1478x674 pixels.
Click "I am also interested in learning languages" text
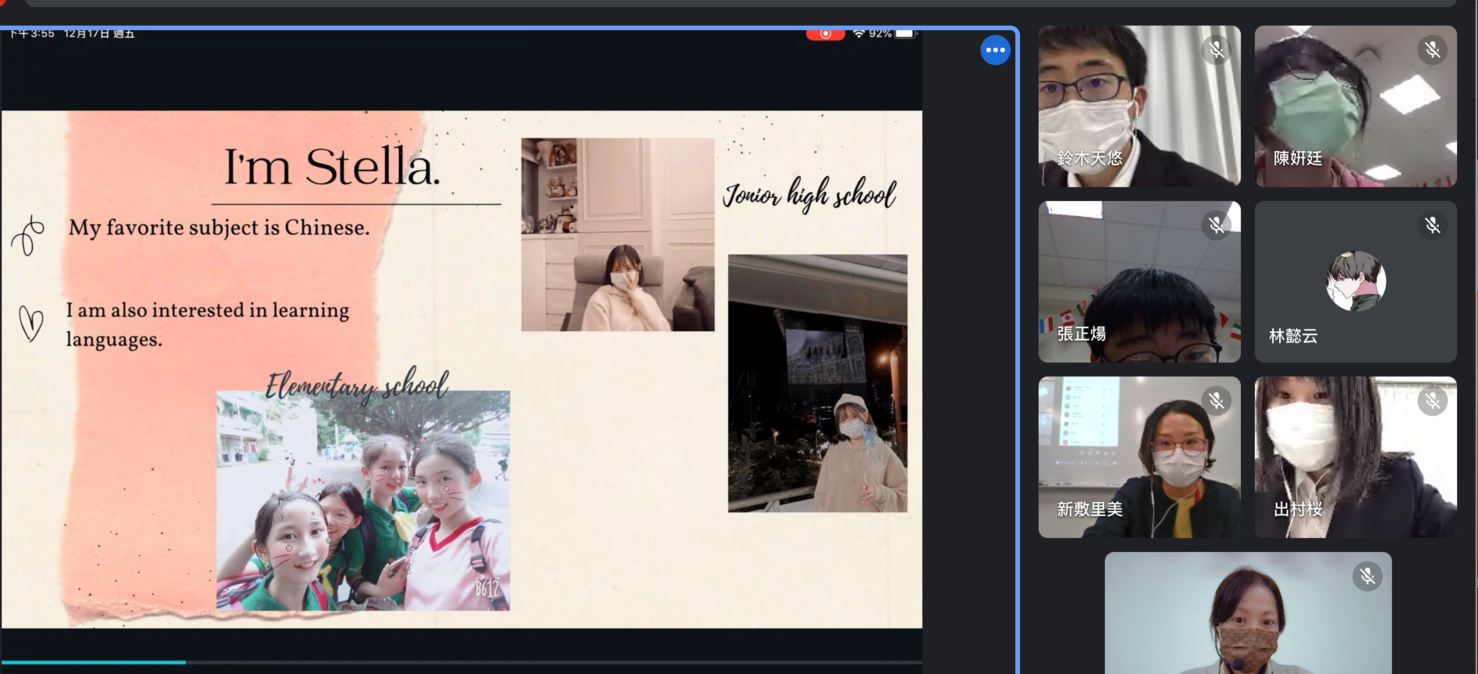(208, 325)
